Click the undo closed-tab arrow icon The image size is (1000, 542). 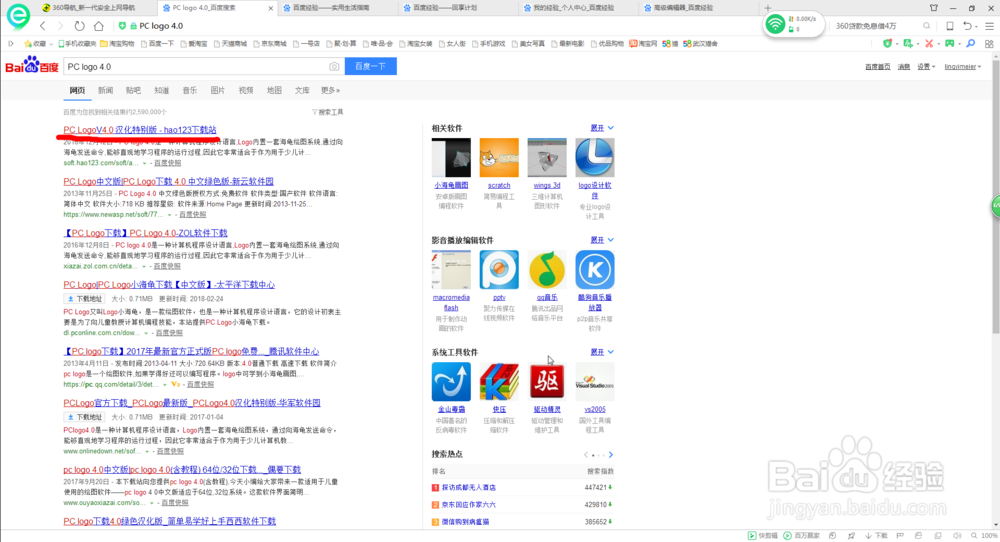[967, 26]
